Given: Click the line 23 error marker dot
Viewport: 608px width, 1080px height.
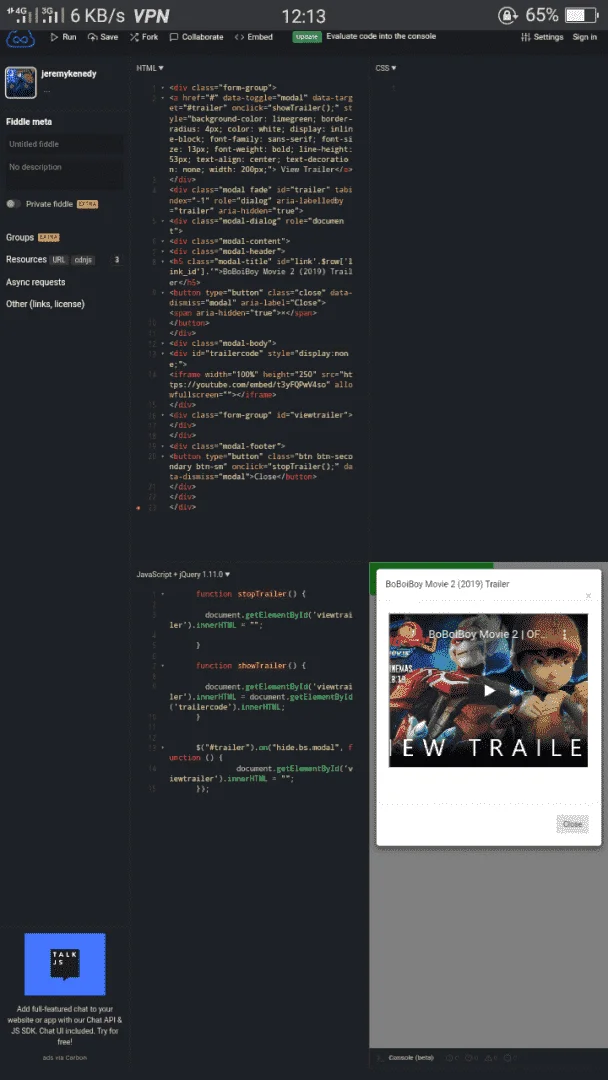Looking at the screenshot, I should coord(140,508).
